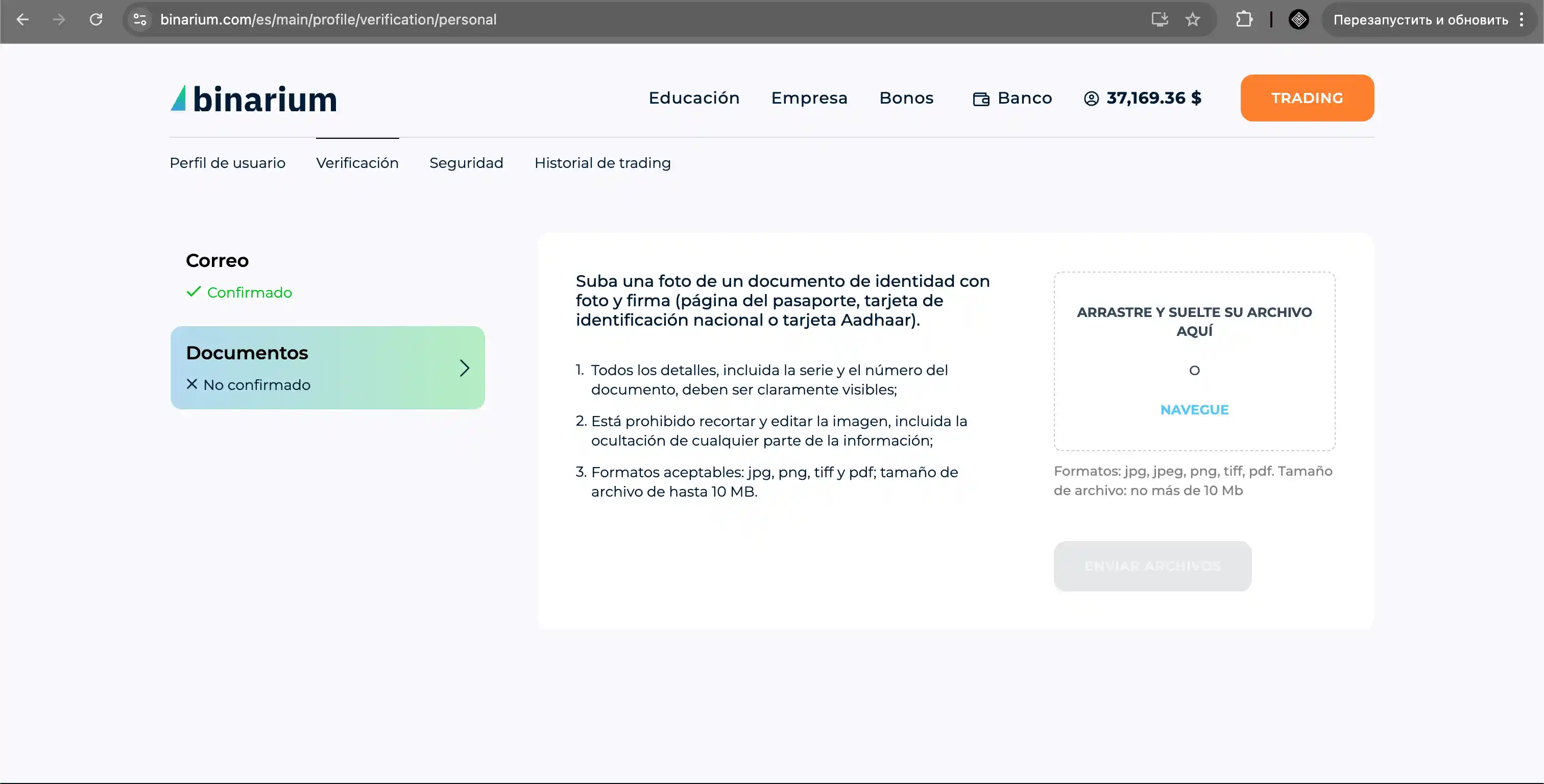Click the green Confirmado checkmark icon
Screen dimensions: 1544x784
click(193, 292)
